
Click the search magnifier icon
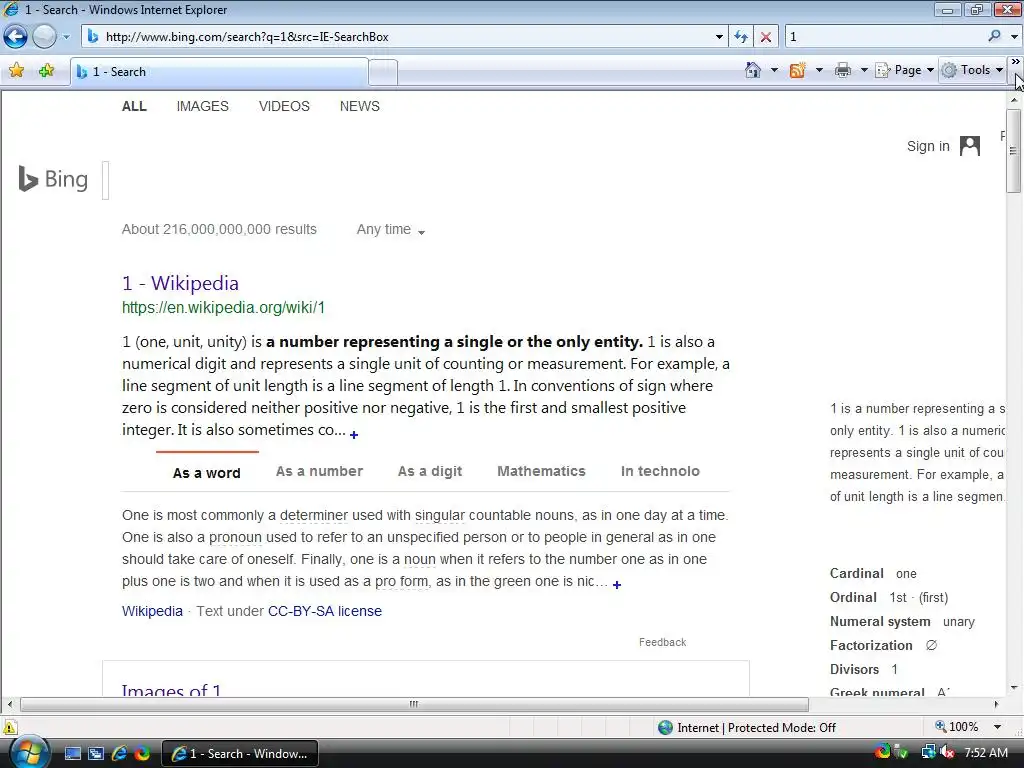click(995, 36)
